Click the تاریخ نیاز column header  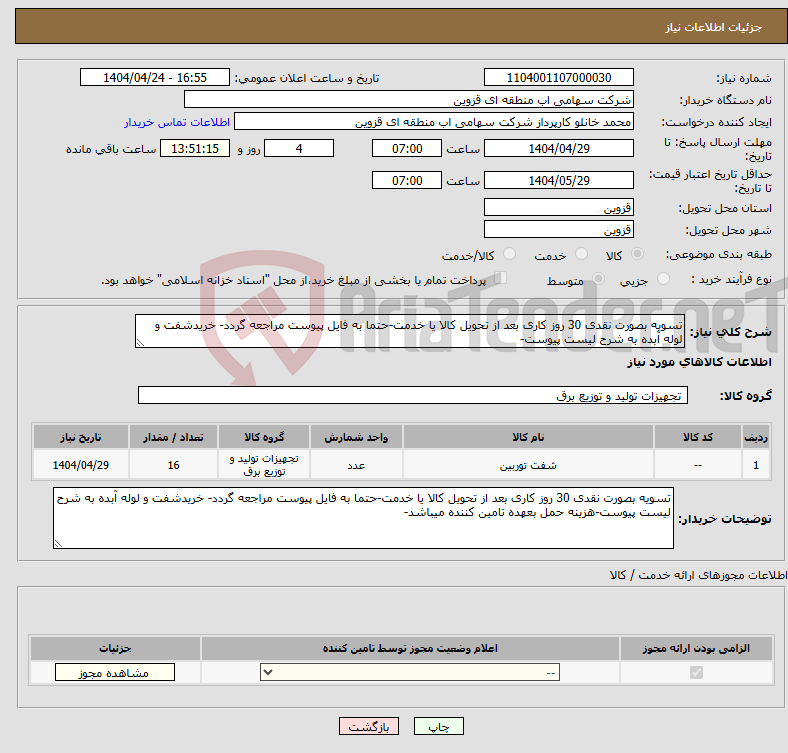tap(81, 437)
